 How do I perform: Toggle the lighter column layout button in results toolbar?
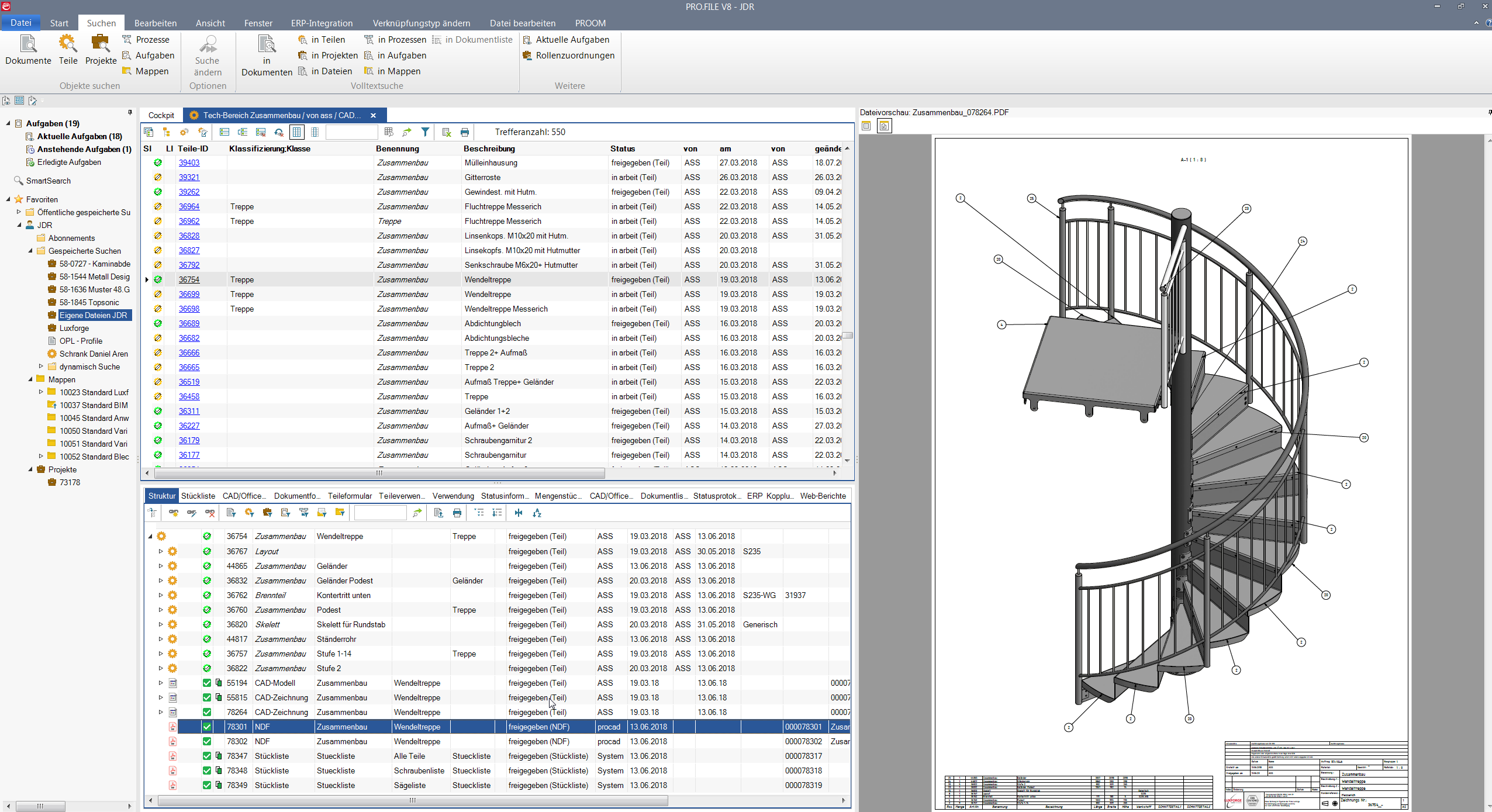pos(315,132)
